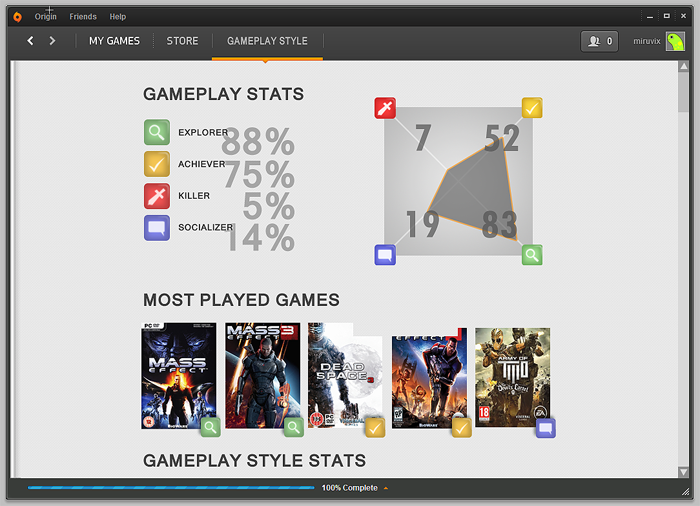Click the GAMEPLAY STATS heading
Image resolution: width=700 pixels, height=506 pixels.
(223, 94)
